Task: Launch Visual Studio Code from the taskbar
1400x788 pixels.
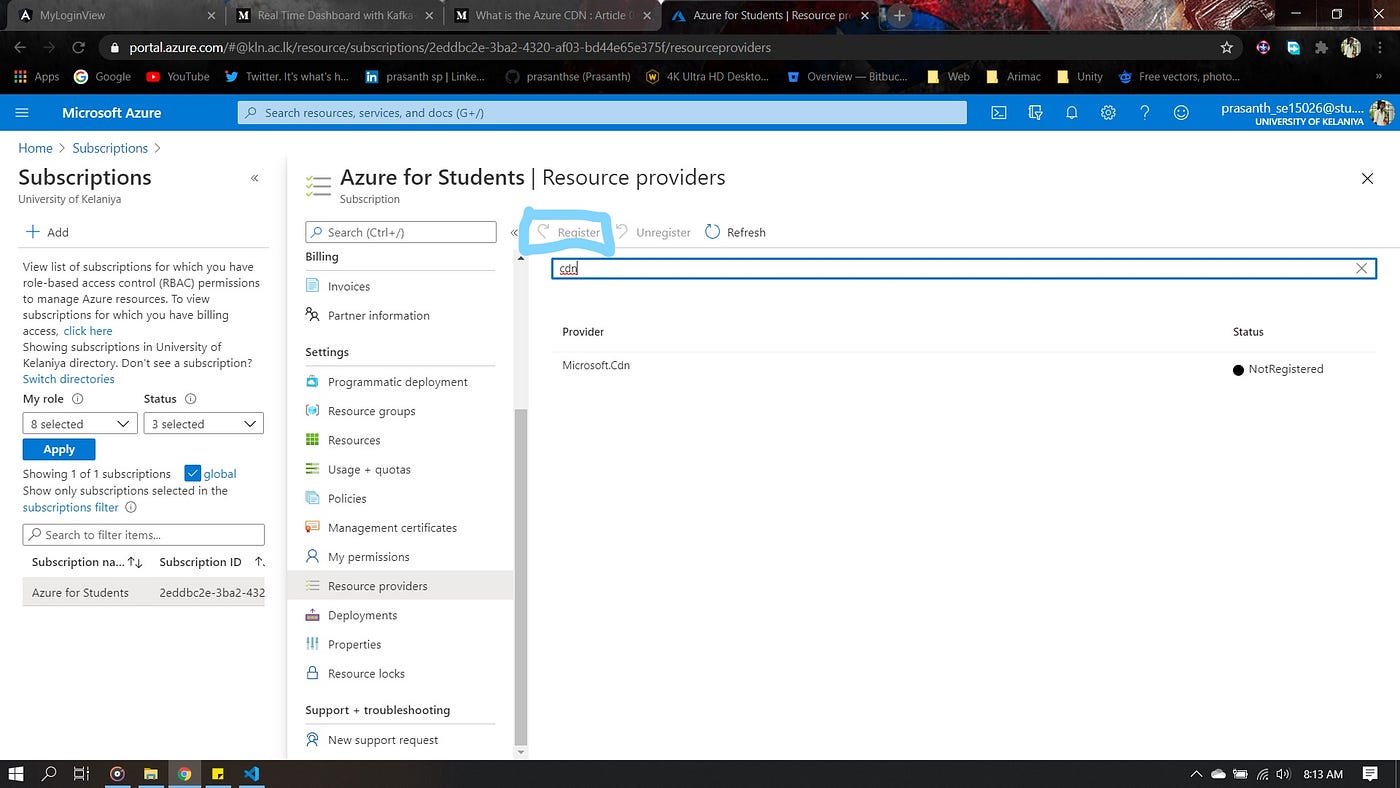Action: 251,774
